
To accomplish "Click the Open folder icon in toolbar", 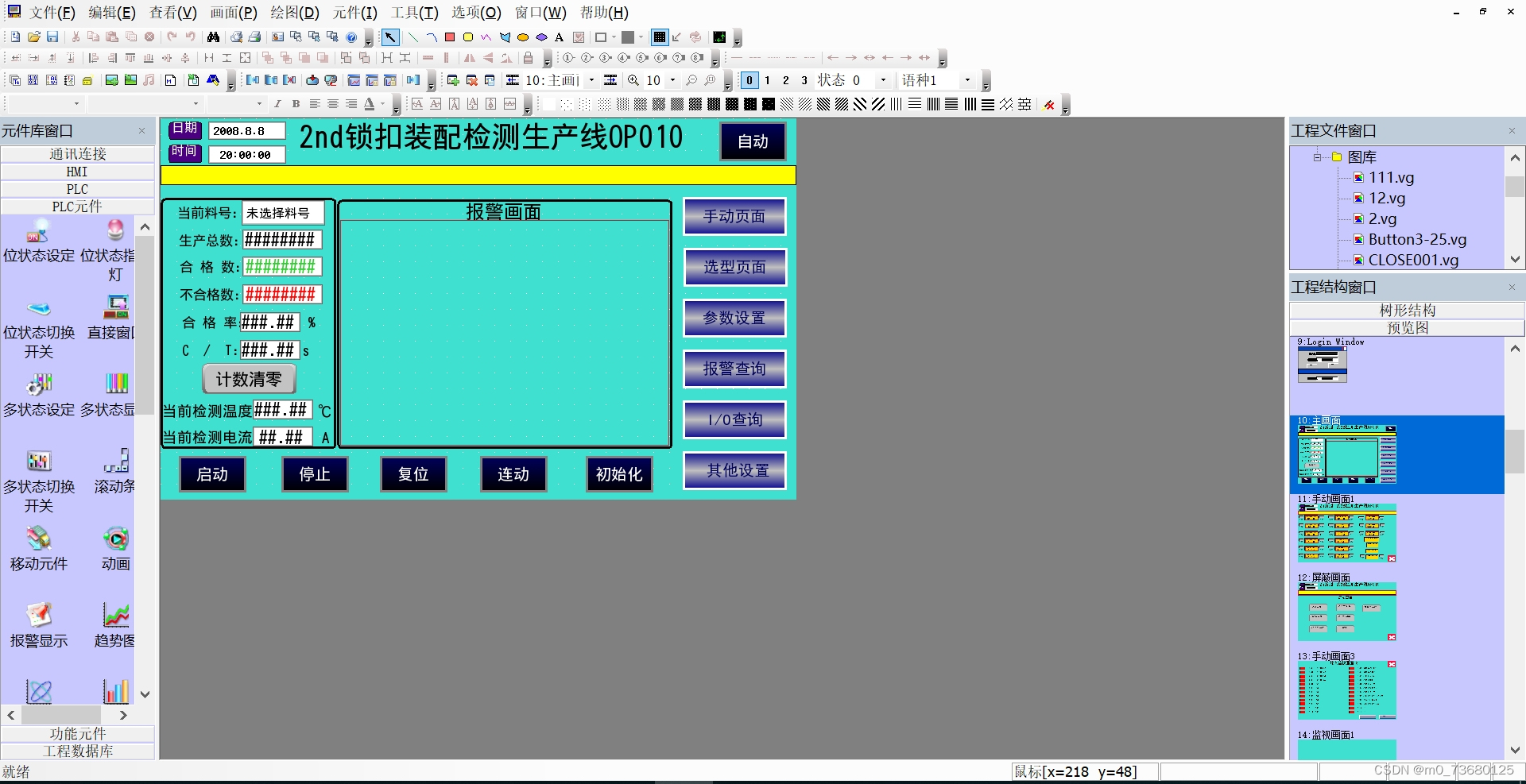I will [x=34, y=37].
